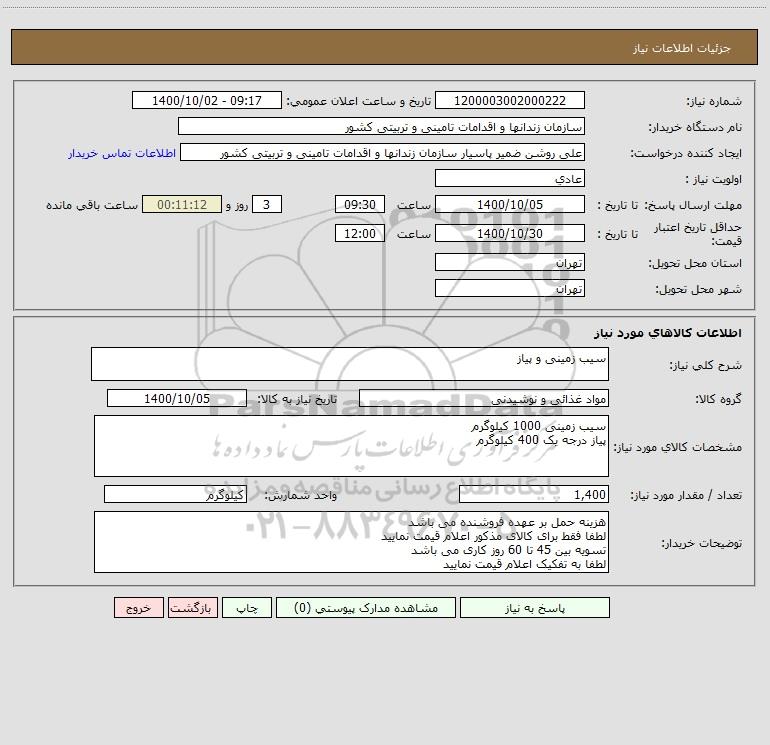Click the general description box سیب زمینی و پیاز
This screenshot has width=770, height=745.
(350, 364)
